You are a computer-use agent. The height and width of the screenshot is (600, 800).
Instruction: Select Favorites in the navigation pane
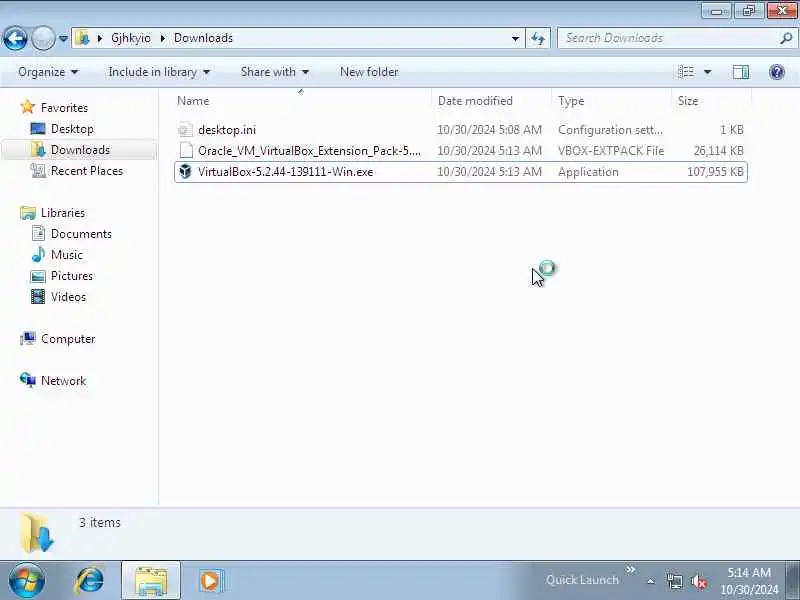tap(64, 108)
